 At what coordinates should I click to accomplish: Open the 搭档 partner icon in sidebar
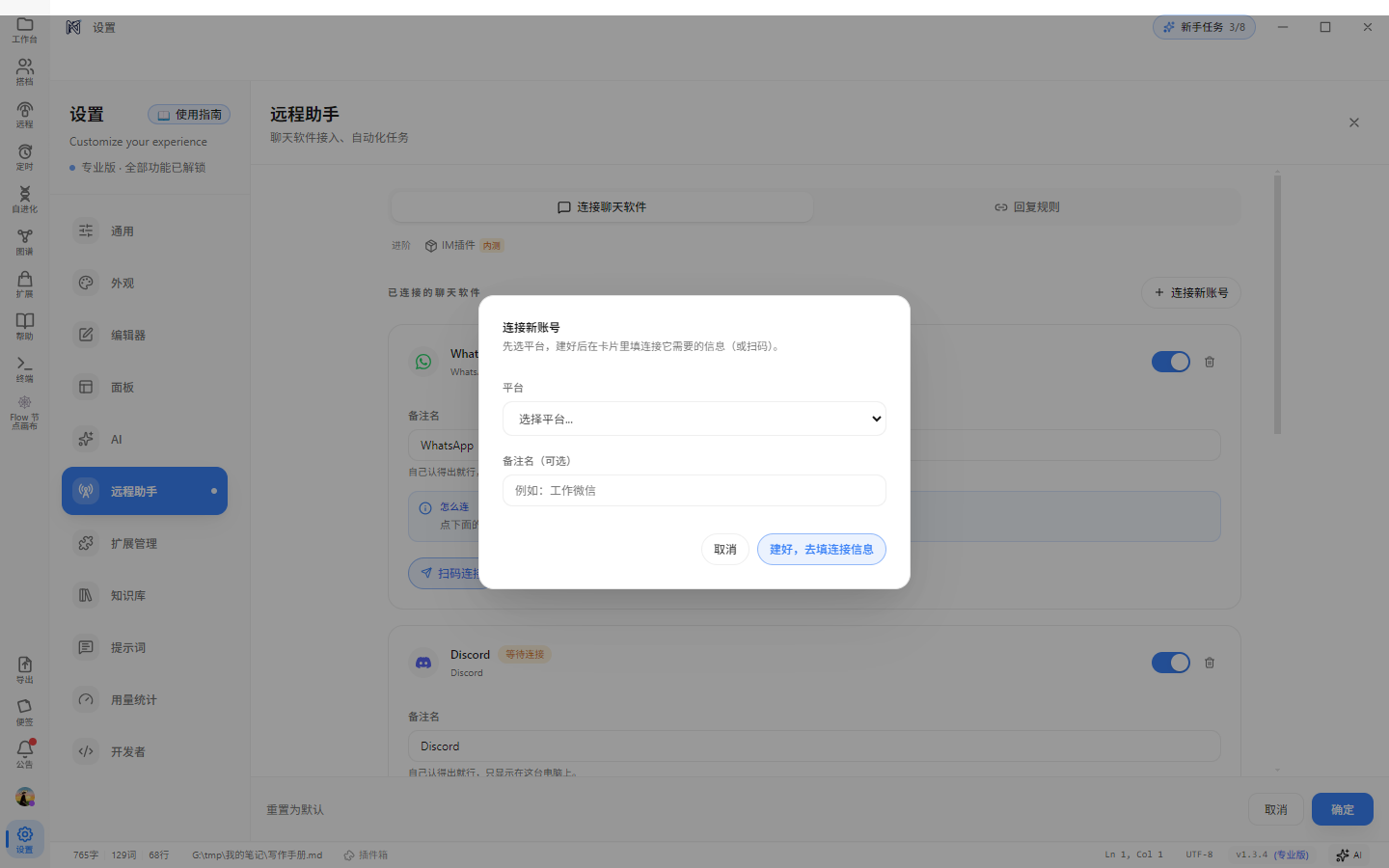coord(25,72)
